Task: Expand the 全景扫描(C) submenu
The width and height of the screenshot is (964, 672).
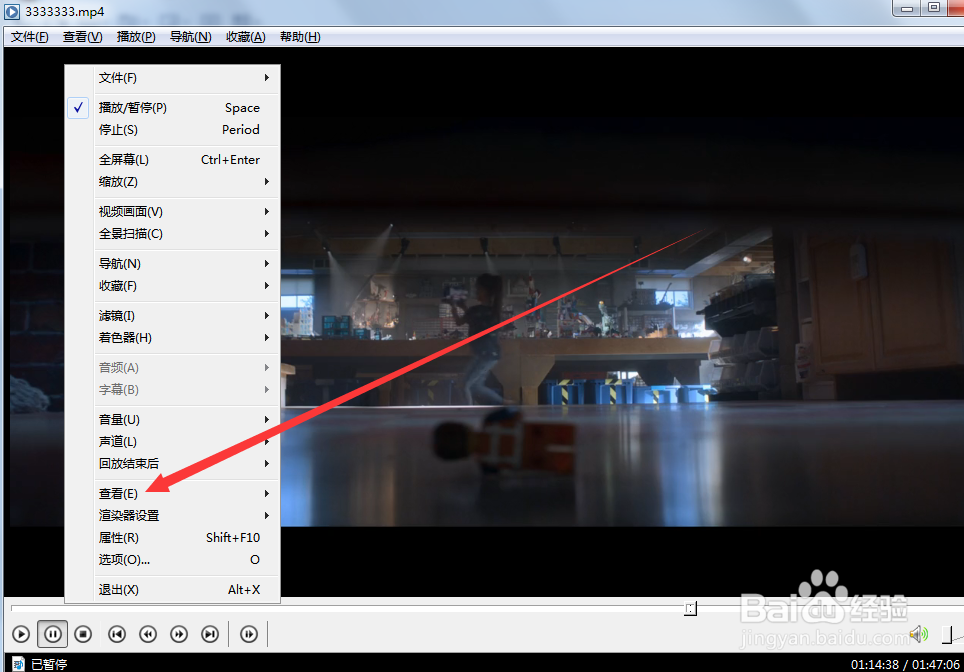Action: tap(172, 234)
